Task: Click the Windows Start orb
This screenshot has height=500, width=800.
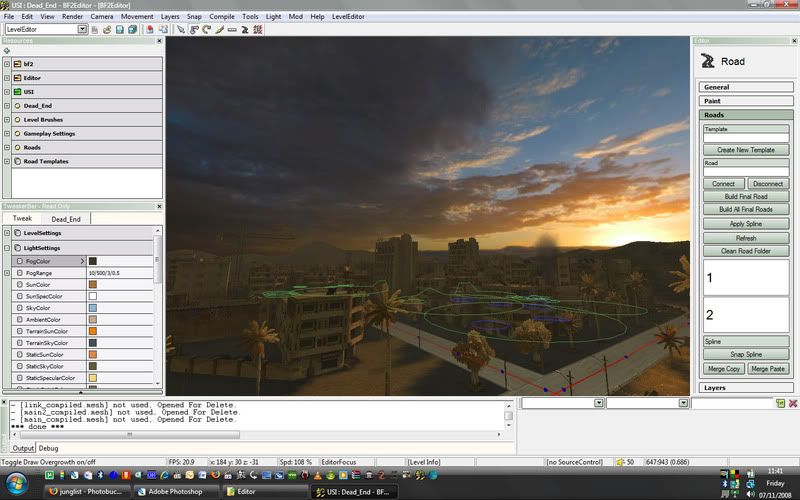Action: (16, 483)
